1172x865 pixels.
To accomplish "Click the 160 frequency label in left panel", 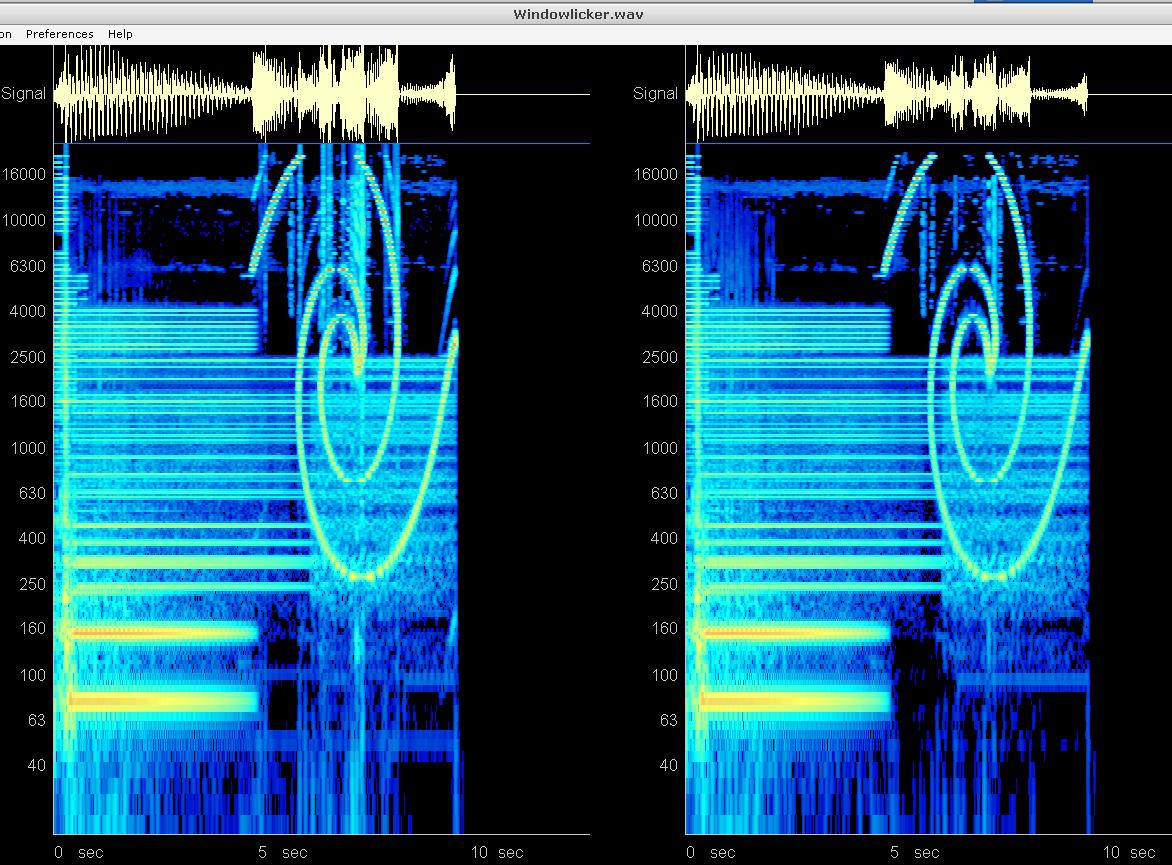I will pyautogui.click(x=32, y=629).
